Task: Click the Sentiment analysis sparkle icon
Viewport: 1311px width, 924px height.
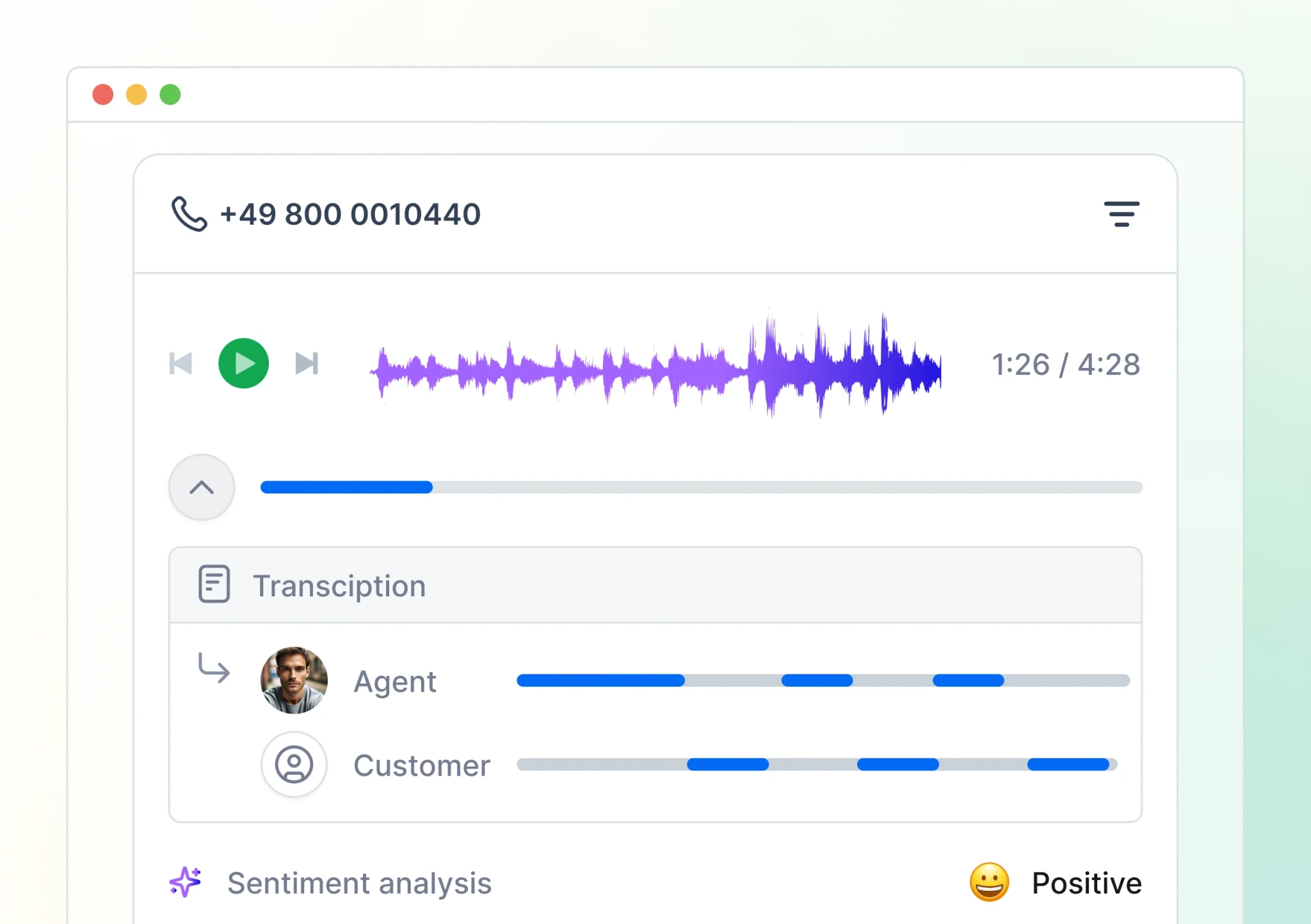Action: click(x=186, y=882)
